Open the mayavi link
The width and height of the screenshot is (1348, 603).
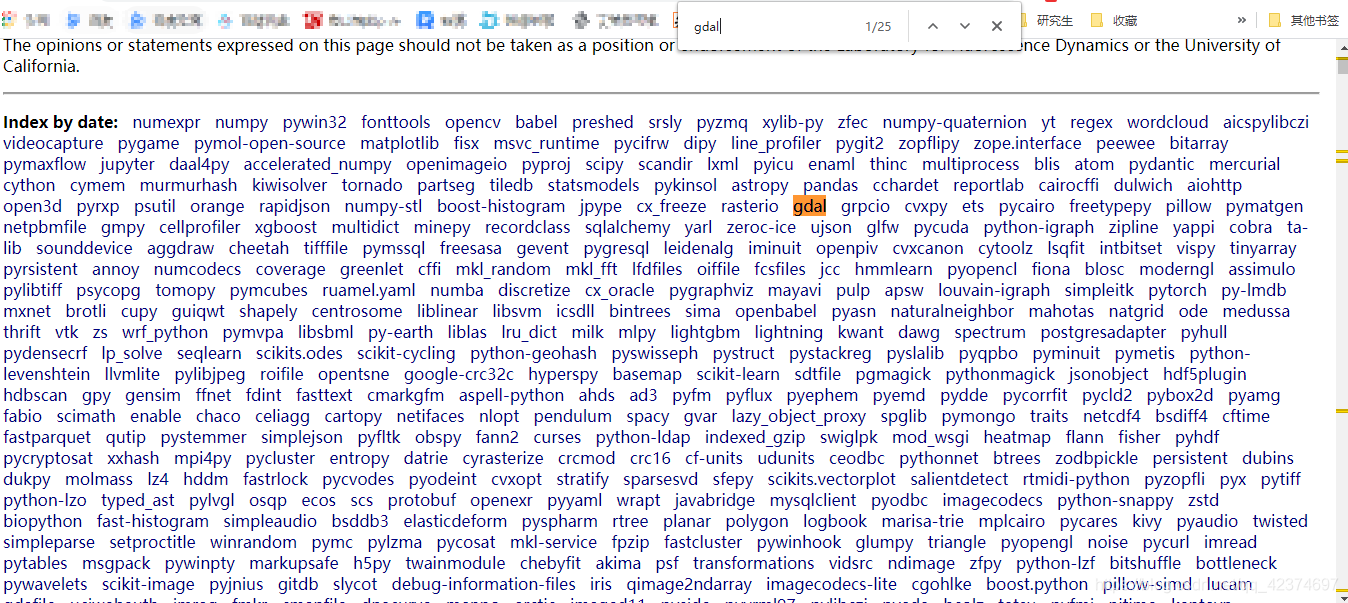(x=795, y=290)
